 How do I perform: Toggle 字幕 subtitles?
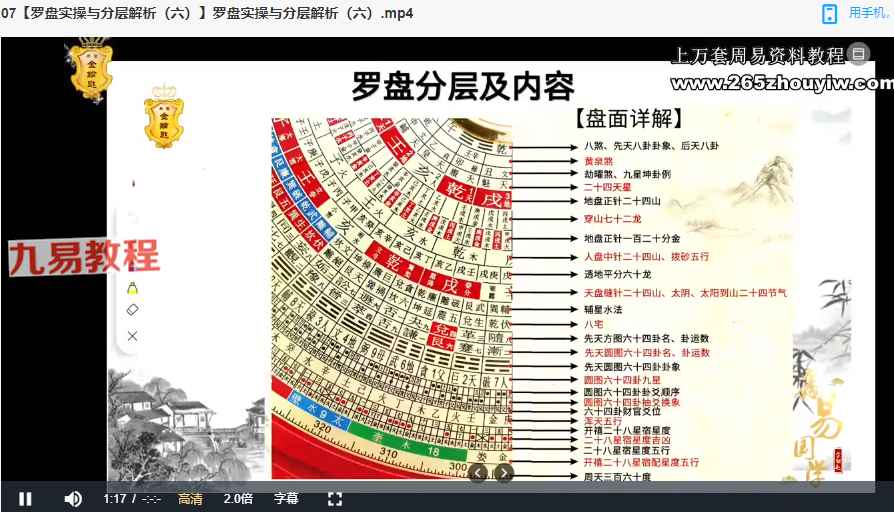click(x=286, y=498)
